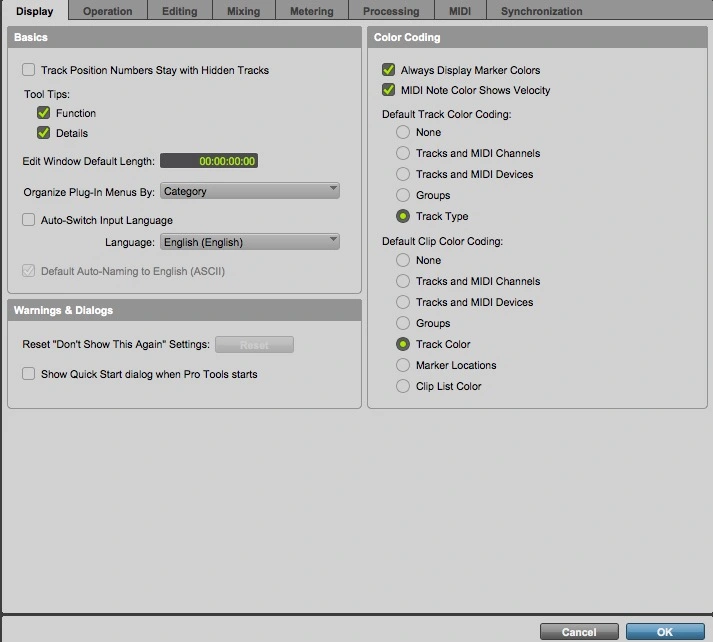
Task: Click the Reset button for dialog settings
Action: 254,345
